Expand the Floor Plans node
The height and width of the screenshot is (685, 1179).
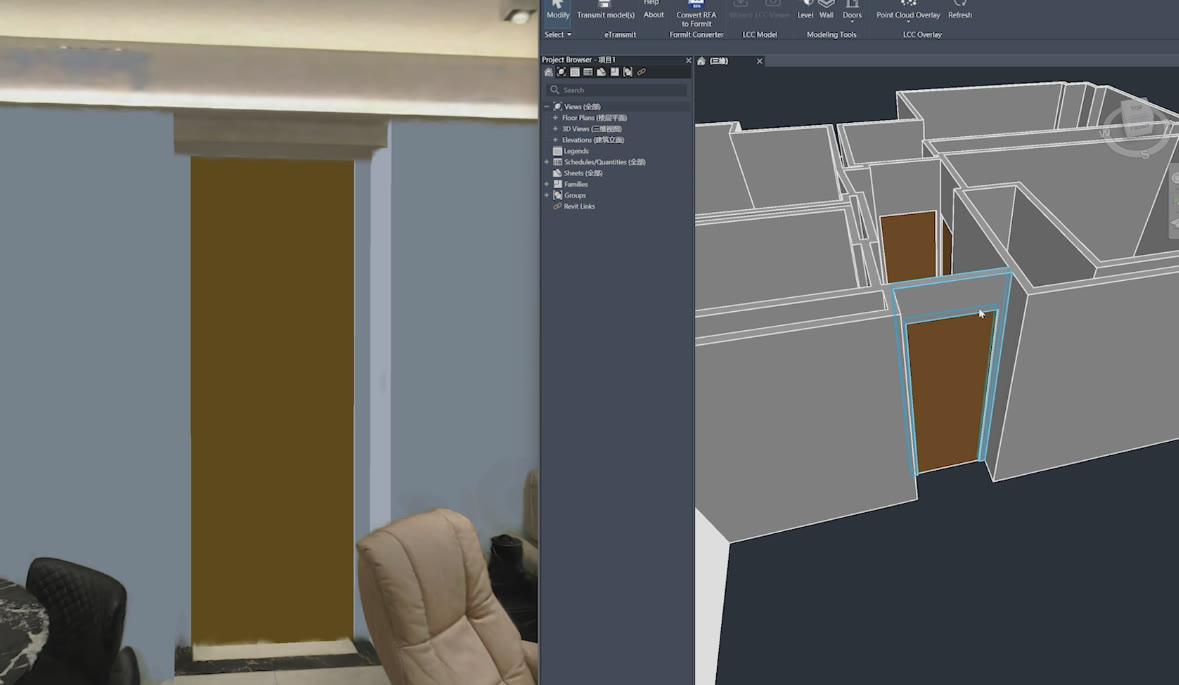point(555,118)
